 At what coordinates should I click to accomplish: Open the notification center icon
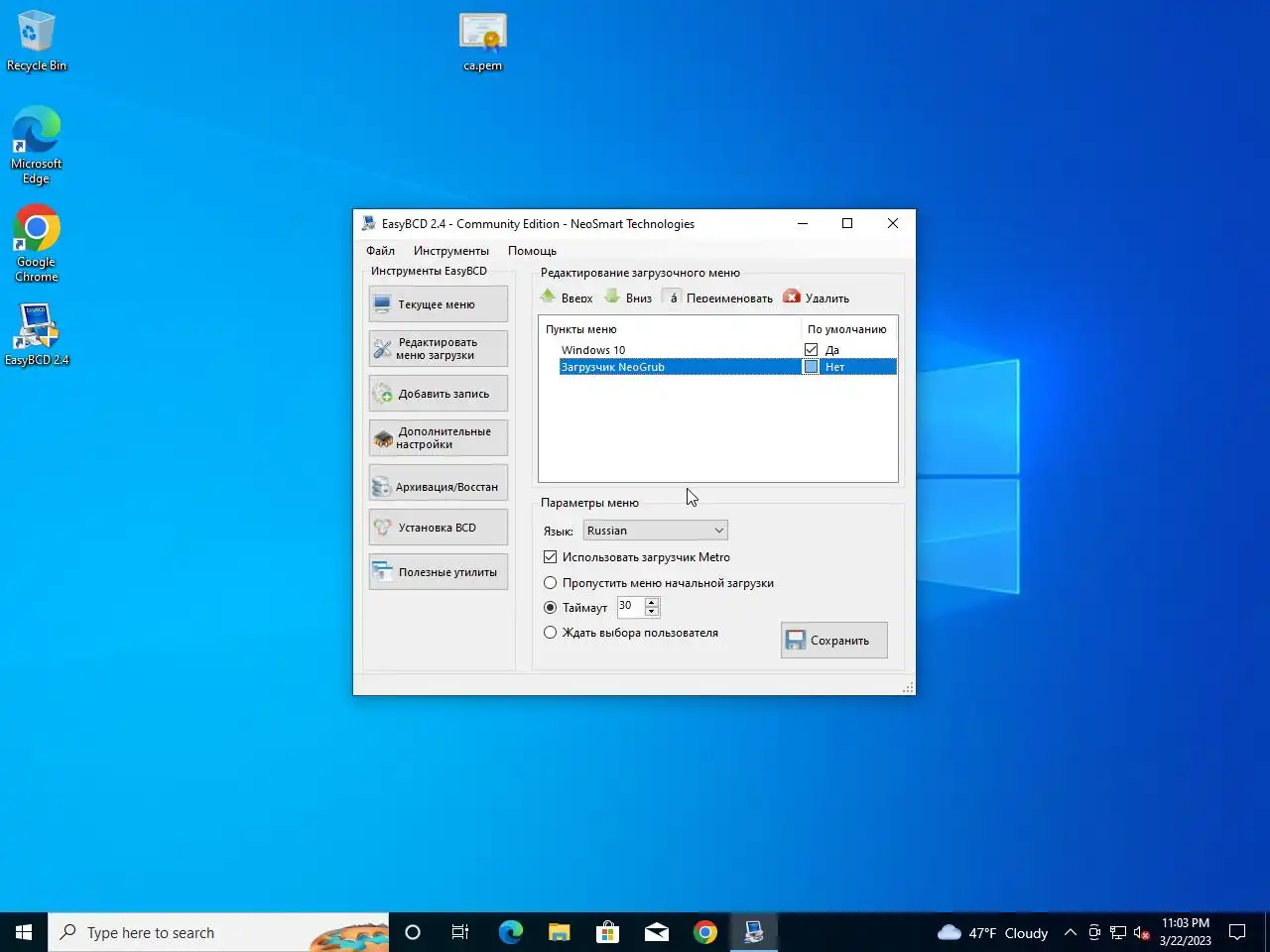pyautogui.click(x=1237, y=932)
